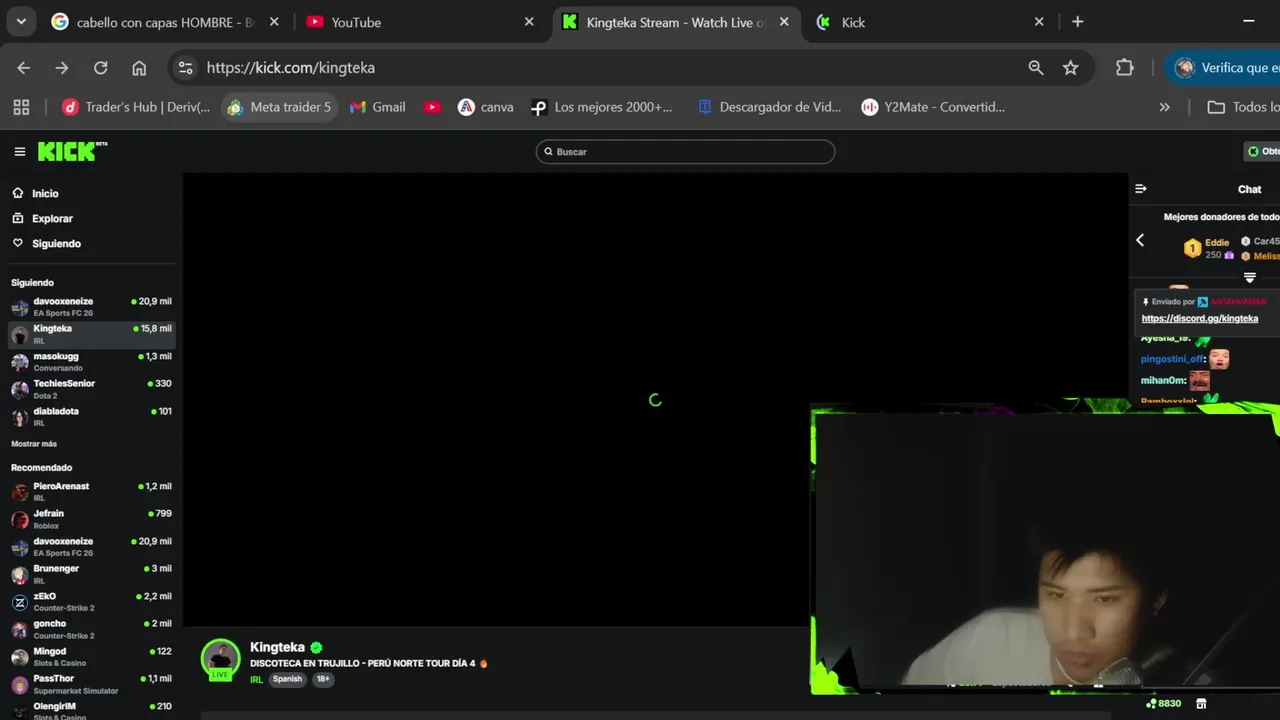Open the discord.gg/kingteka pinned link

tap(1200, 319)
